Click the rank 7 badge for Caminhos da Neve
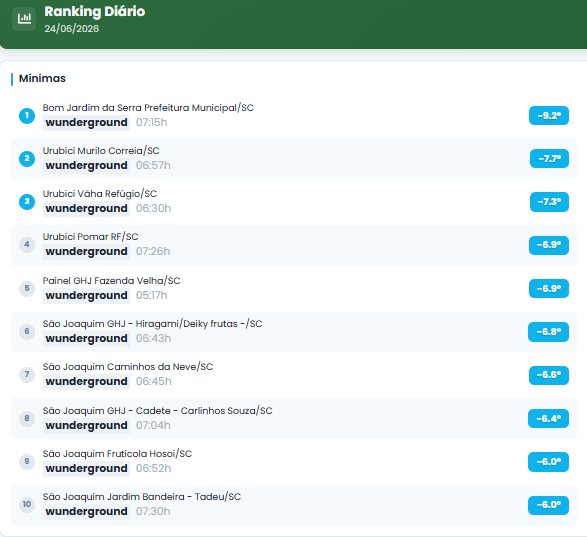Viewport: 587px width, 537px height. pyautogui.click(x=27, y=374)
